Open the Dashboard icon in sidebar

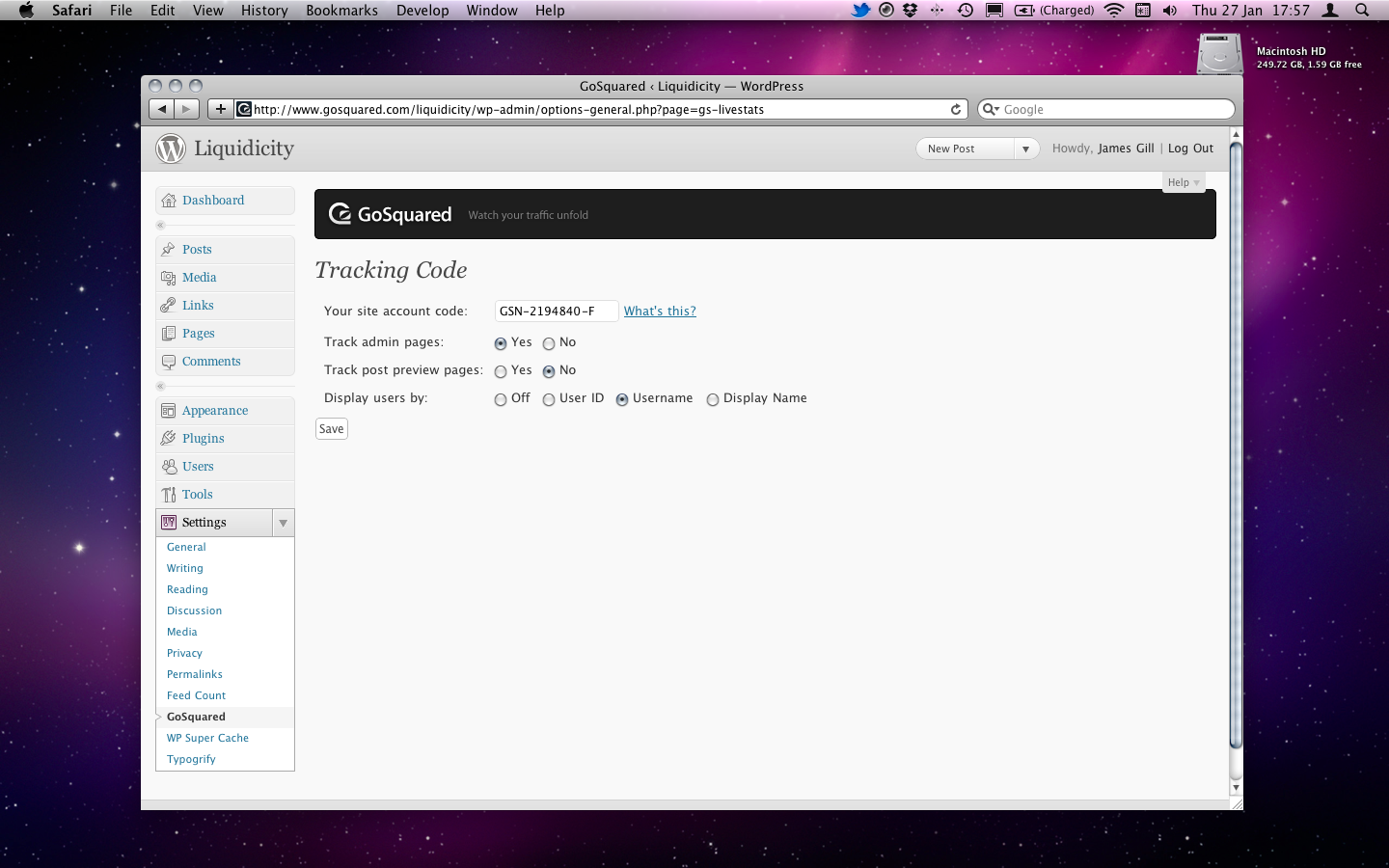tap(169, 201)
